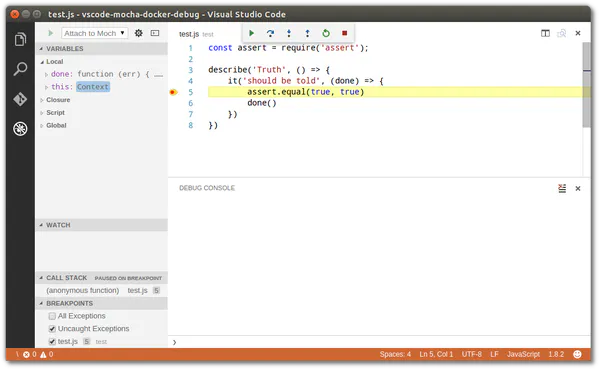Step over in debug toolbar

(x=270, y=33)
